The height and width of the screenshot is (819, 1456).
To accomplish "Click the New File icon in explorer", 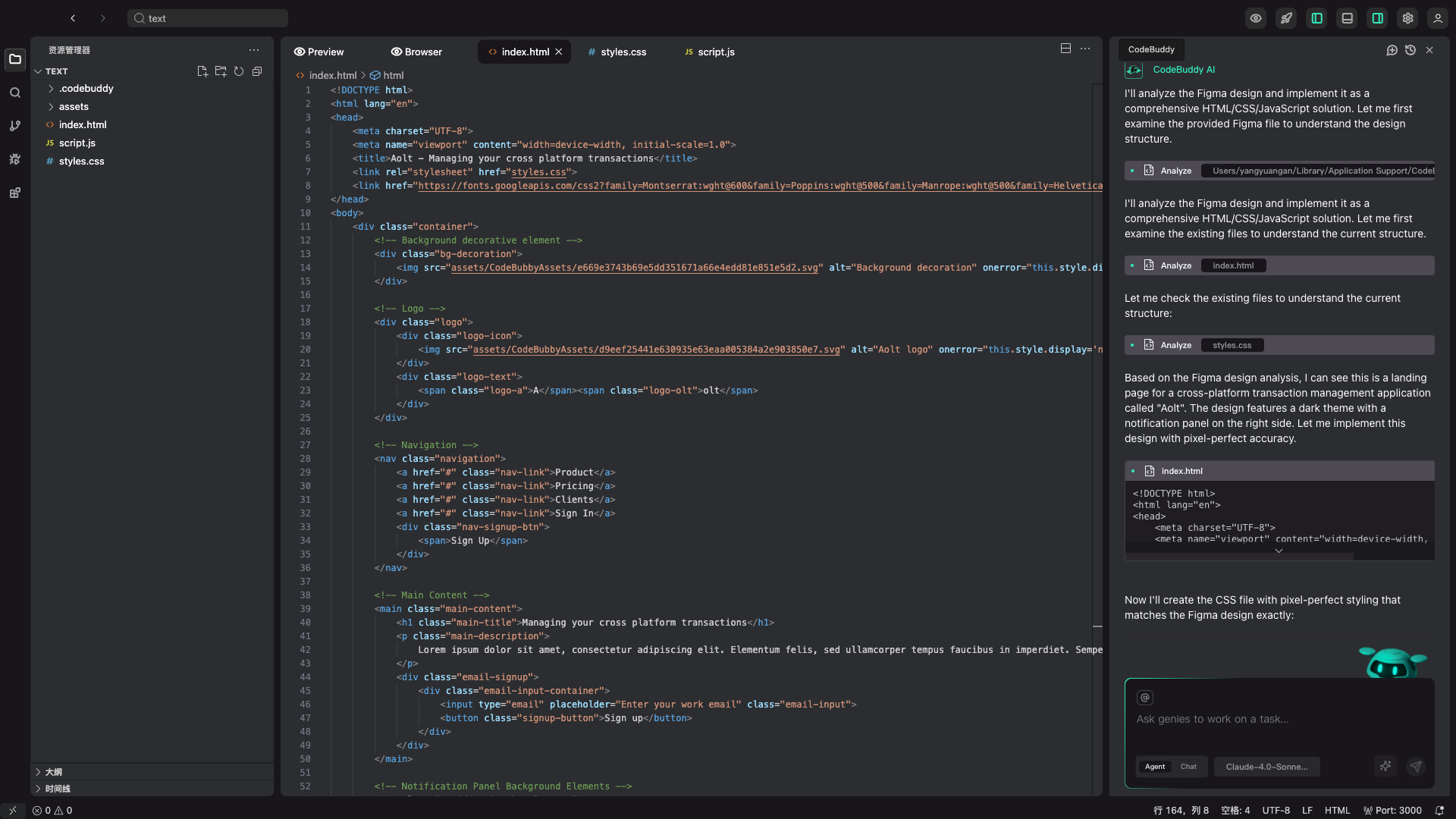I will click(x=202, y=71).
